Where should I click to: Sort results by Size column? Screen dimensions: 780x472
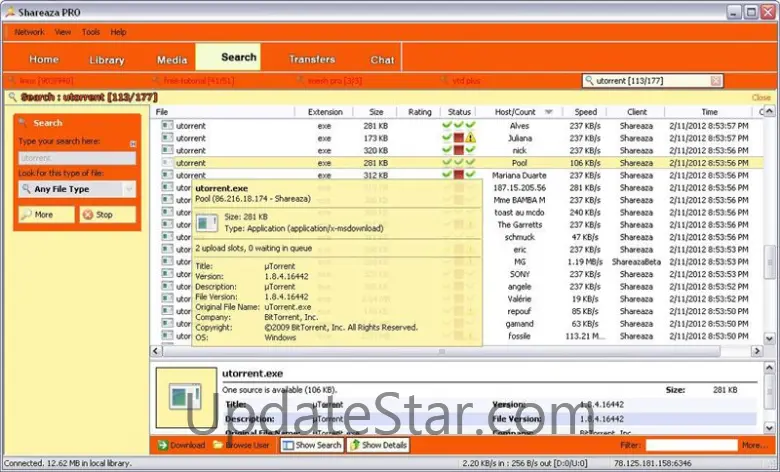376,112
